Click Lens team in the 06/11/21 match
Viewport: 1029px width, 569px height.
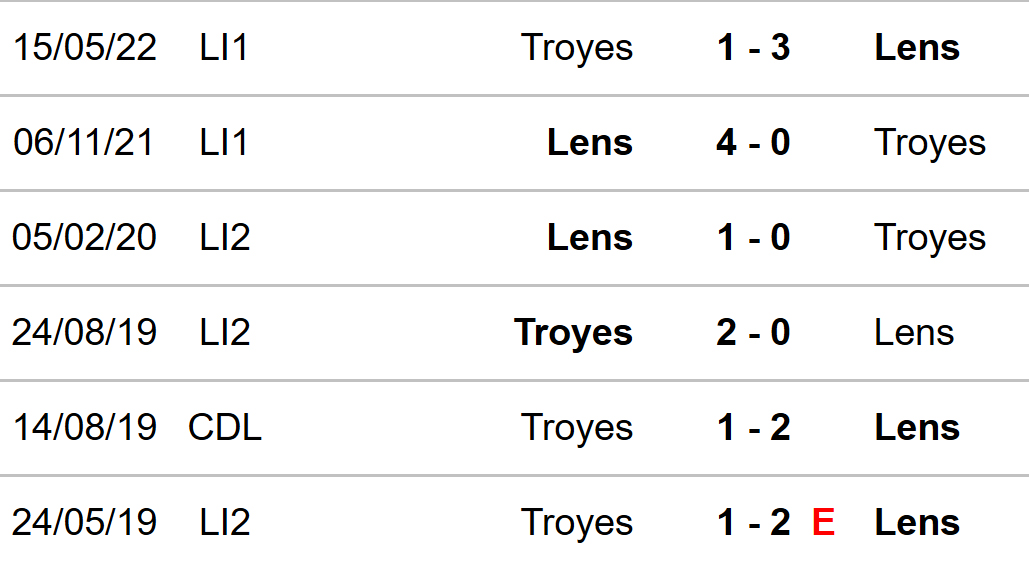coord(589,143)
